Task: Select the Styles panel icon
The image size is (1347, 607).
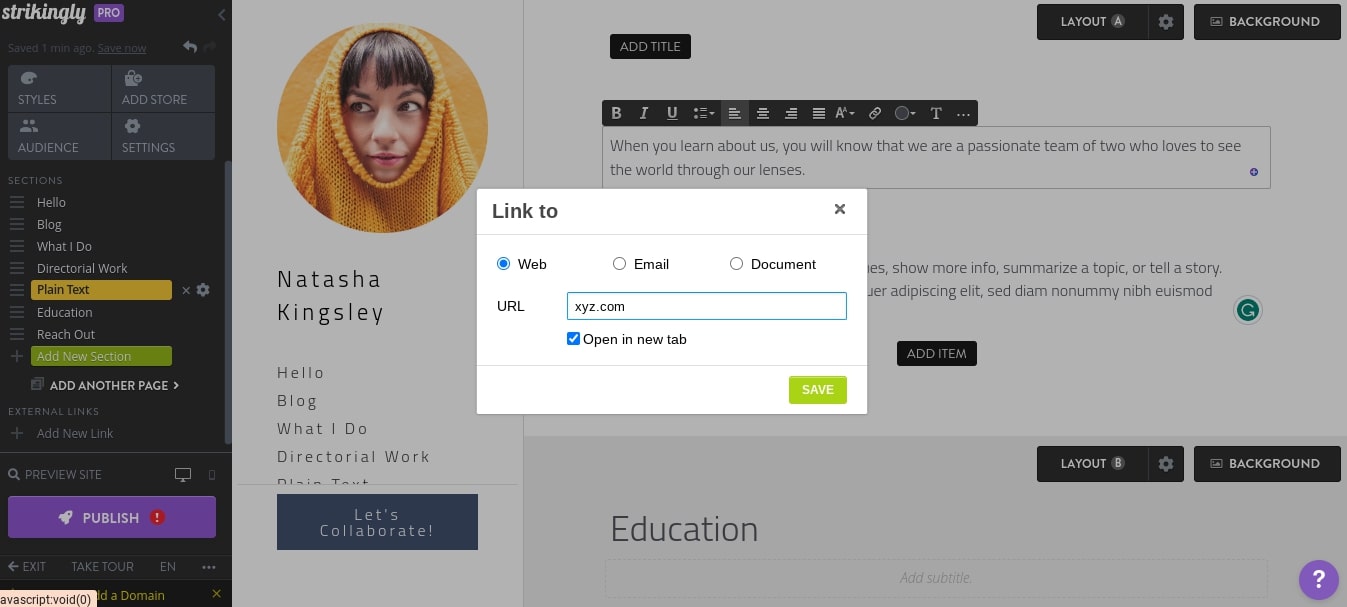Action: pos(29,78)
